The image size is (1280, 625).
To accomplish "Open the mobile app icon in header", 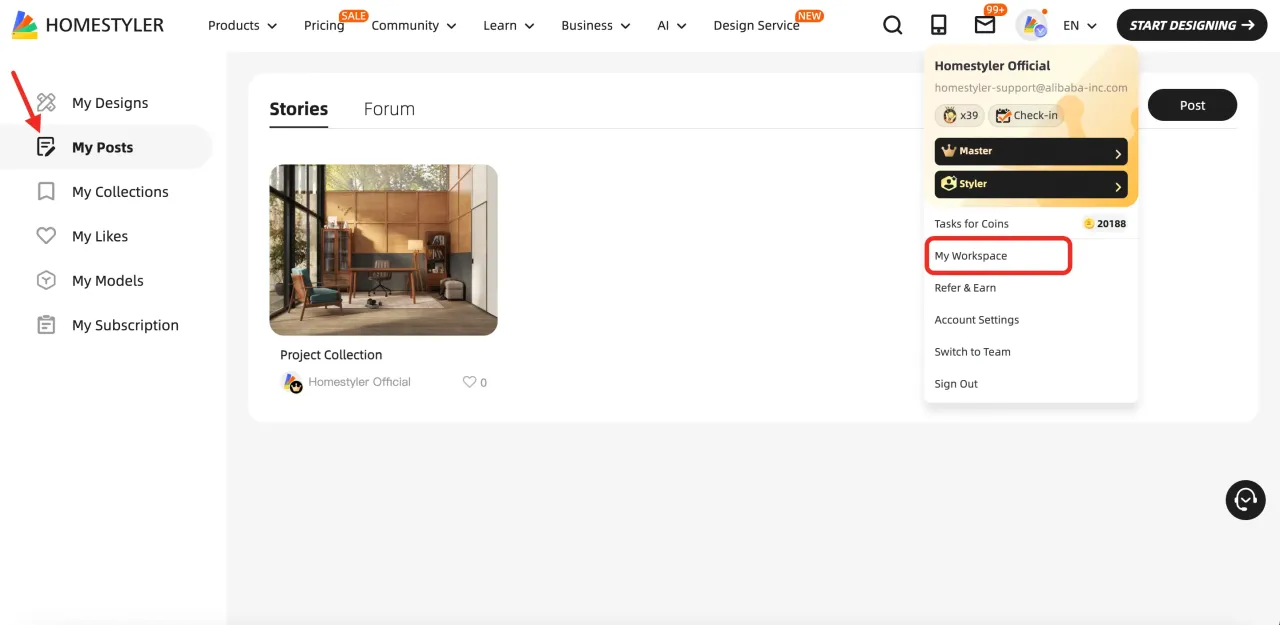I will click(x=938, y=25).
